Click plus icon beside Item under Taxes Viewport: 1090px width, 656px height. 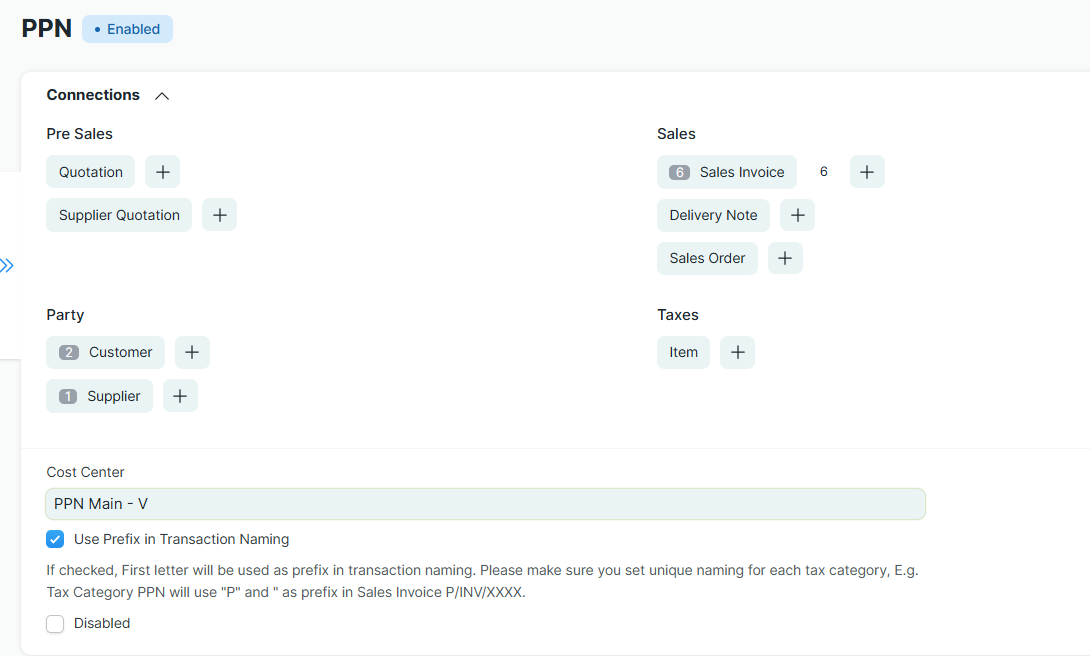click(x=737, y=352)
